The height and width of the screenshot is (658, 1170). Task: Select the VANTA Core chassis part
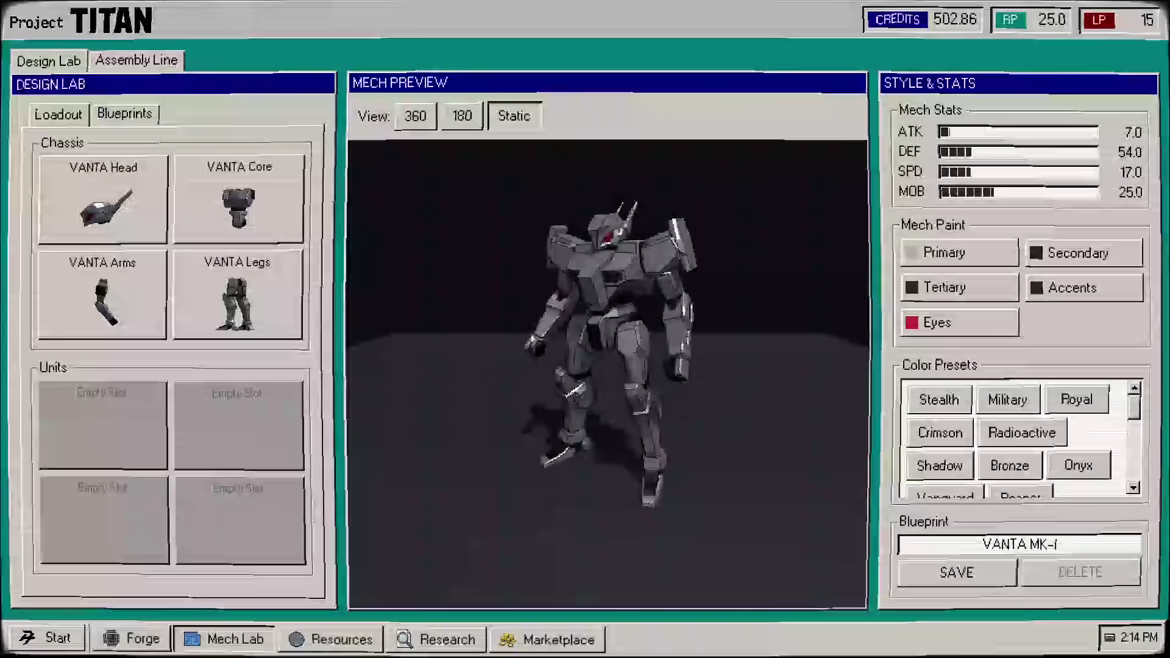click(x=239, y=198)
